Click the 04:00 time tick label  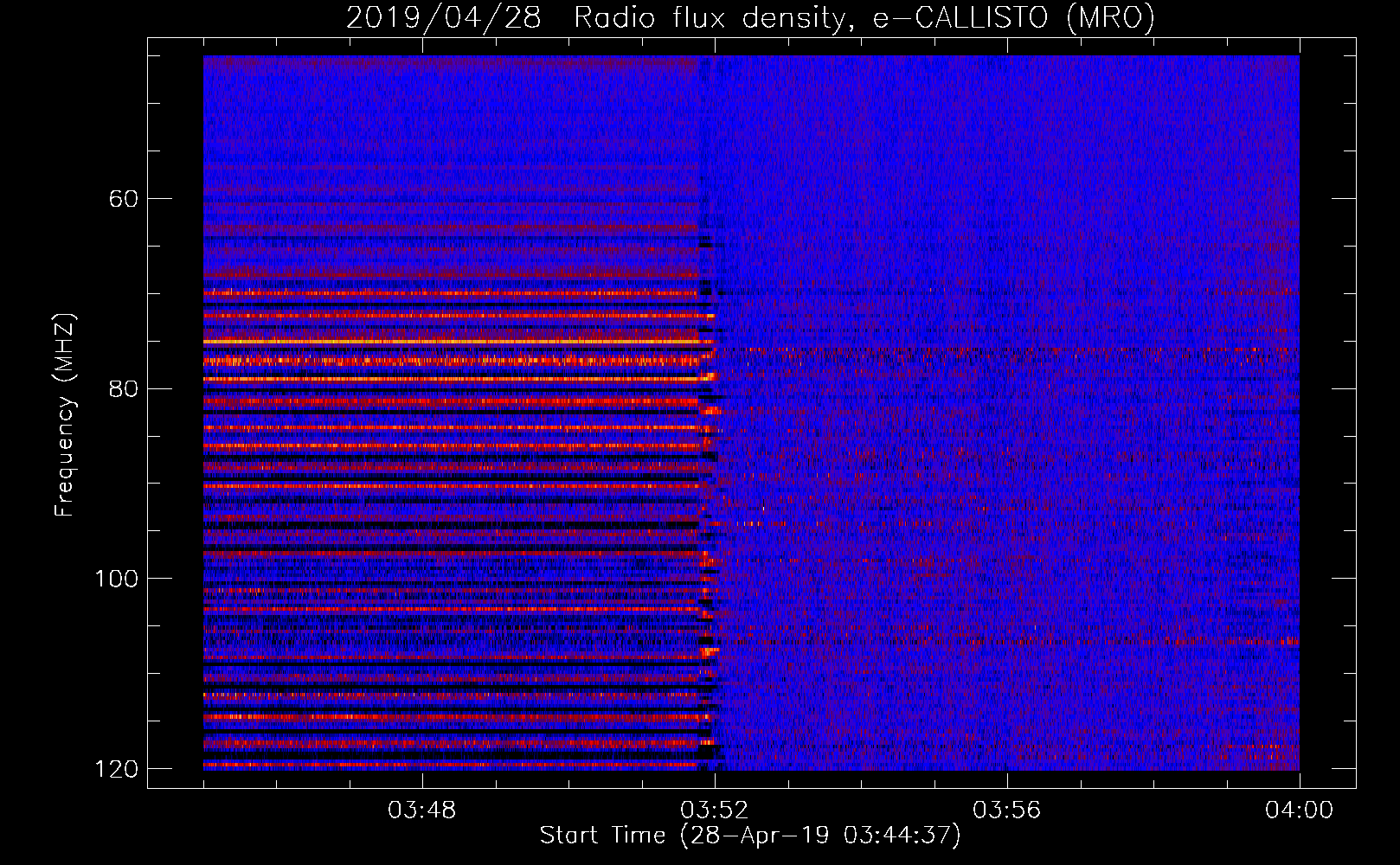point(1299,811)
